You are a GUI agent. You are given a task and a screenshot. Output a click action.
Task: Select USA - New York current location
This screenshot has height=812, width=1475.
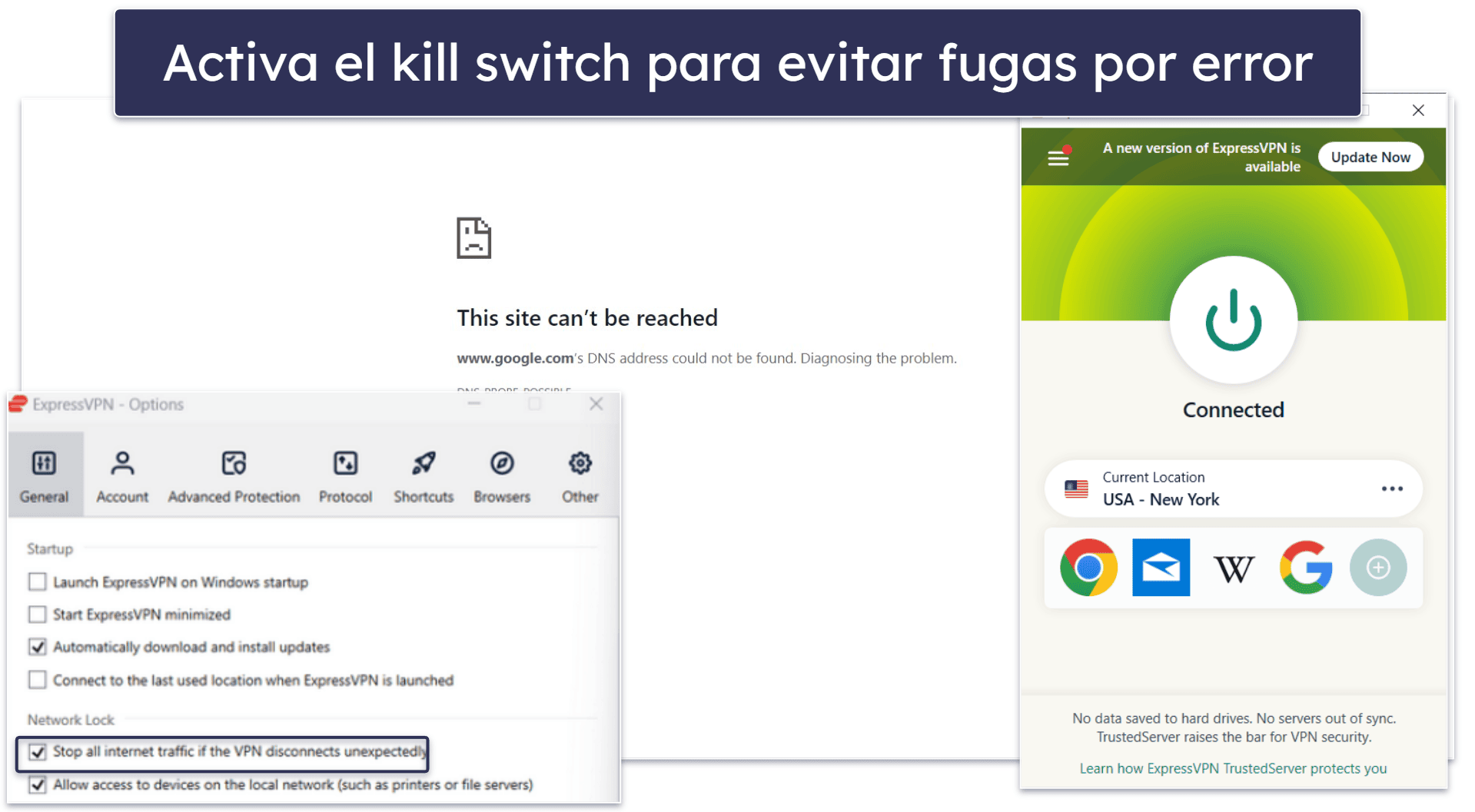pos(1233,489)
